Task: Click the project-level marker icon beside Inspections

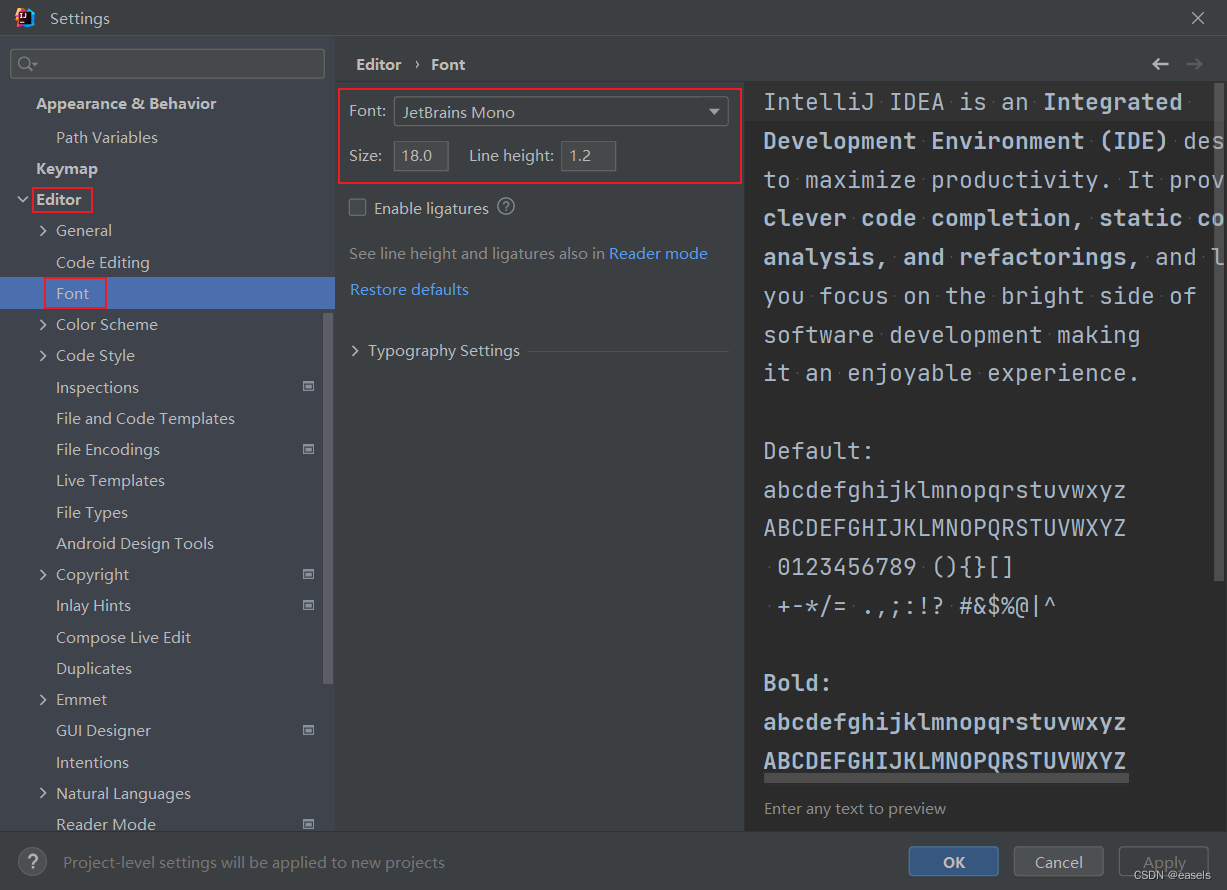Action: 309,386
